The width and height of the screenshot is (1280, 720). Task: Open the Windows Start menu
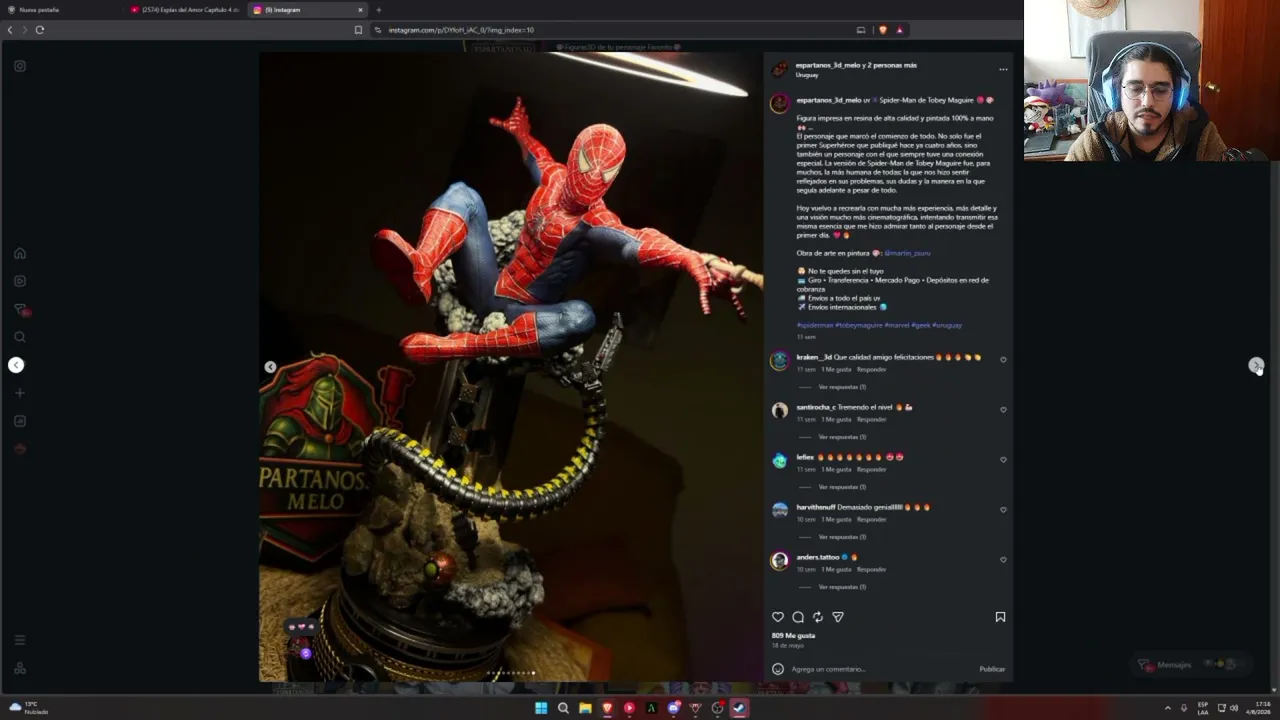coord(541,708)
